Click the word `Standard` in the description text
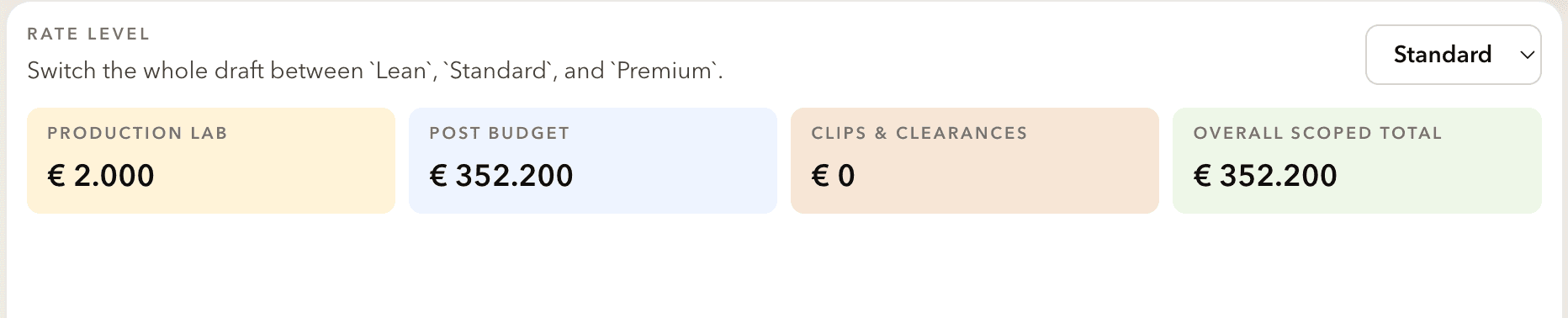 click(498, 71)
